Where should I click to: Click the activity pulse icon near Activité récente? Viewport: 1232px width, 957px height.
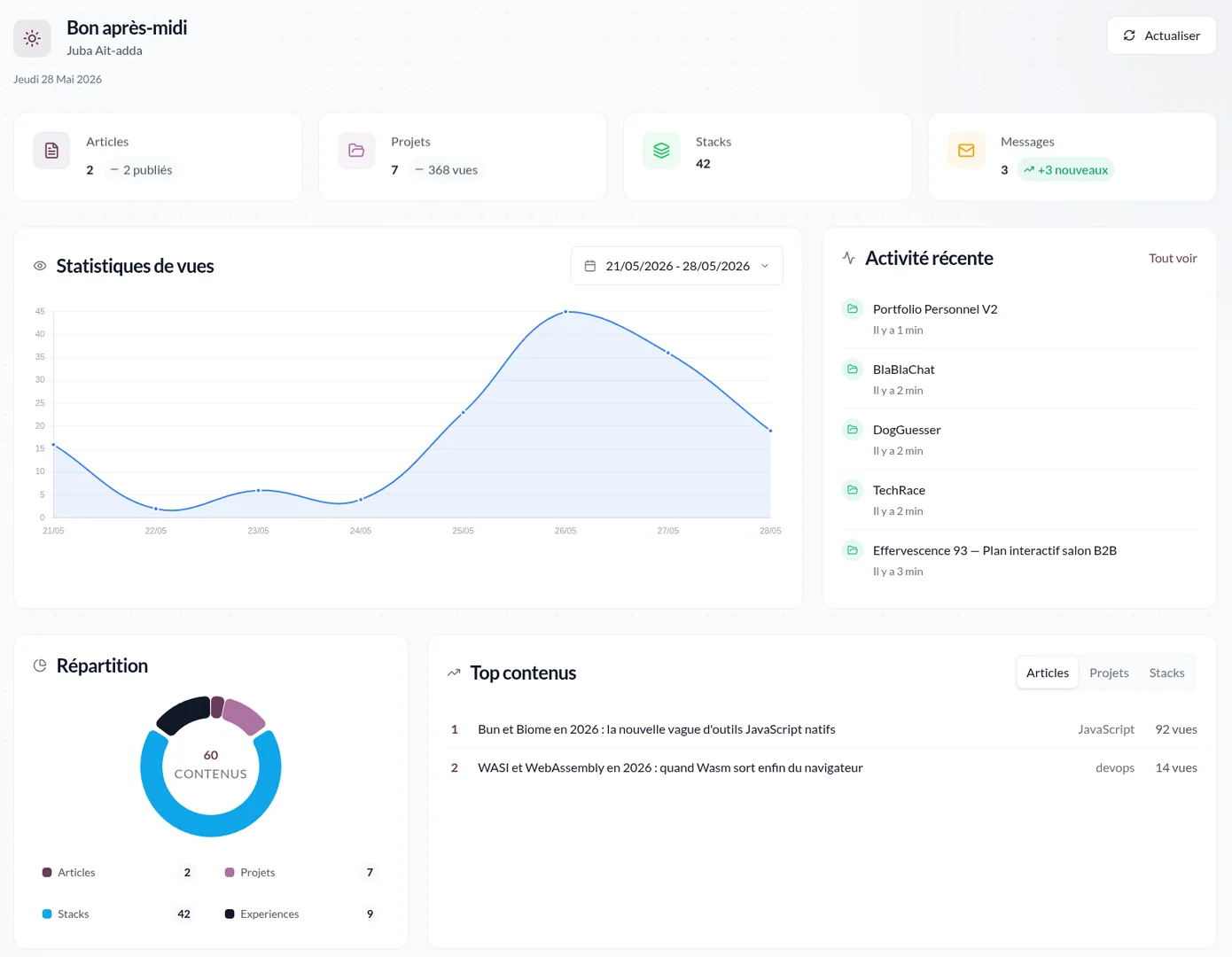coord(849,258)
